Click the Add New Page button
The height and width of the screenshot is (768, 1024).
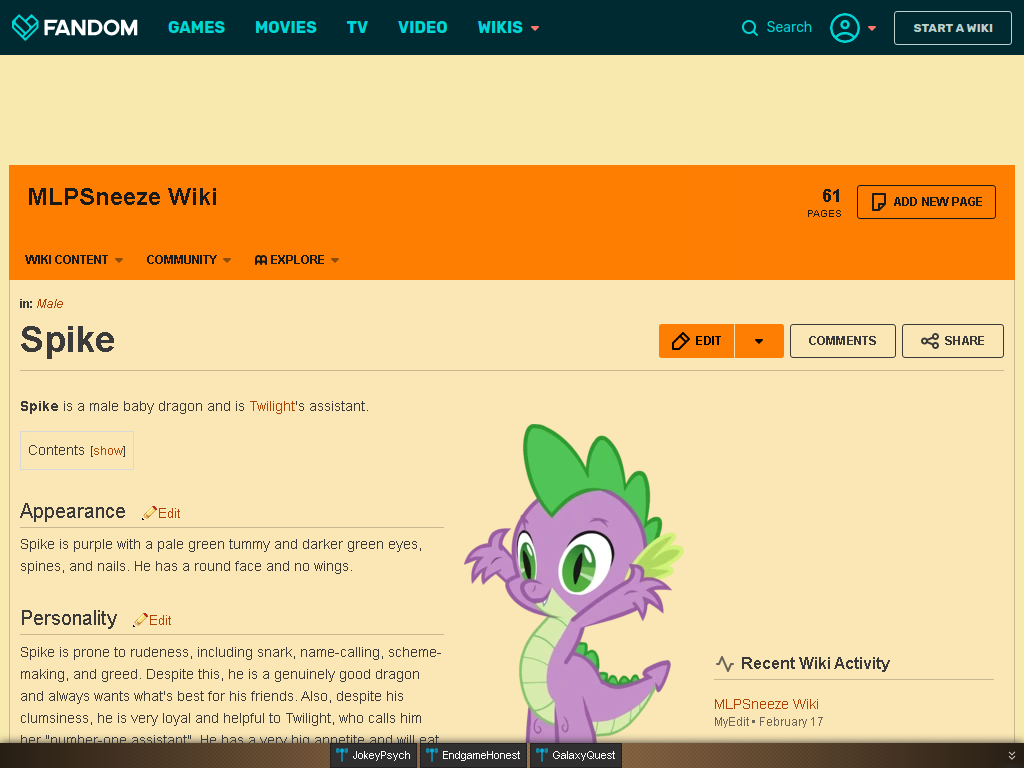tap(926, 202)
